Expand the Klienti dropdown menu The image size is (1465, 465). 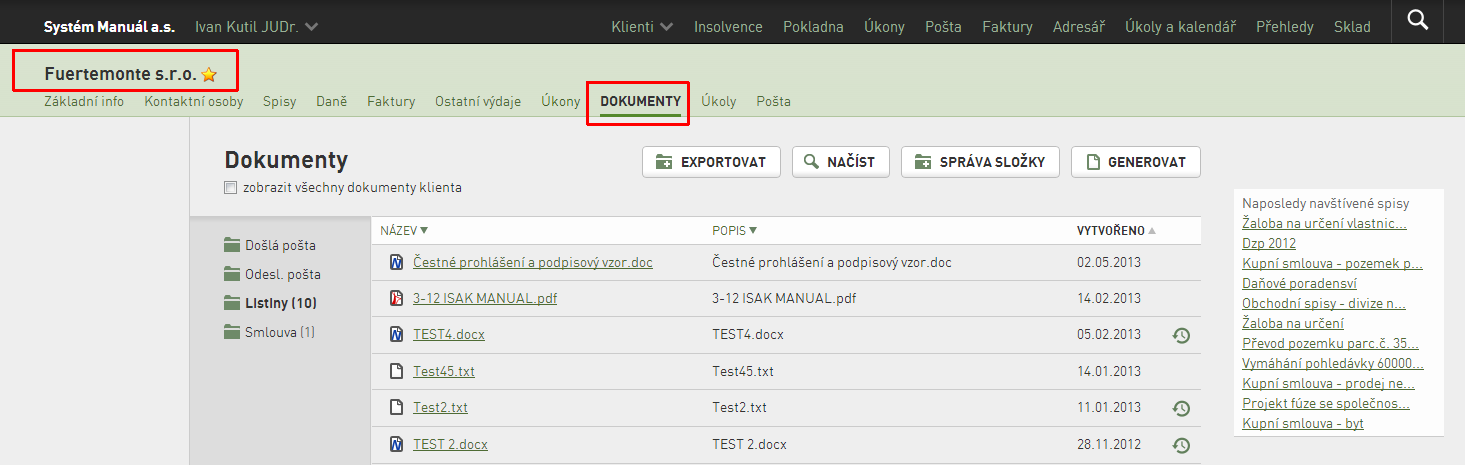pyautogui.click(x=642, y=27)
